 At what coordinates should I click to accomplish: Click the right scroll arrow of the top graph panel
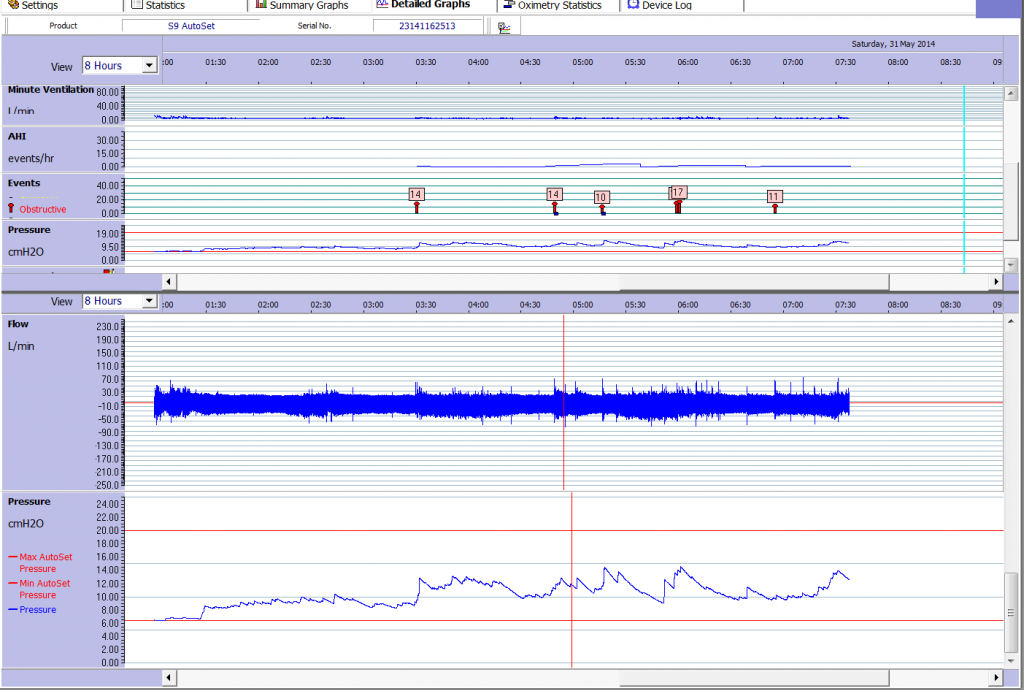[995, 282]
